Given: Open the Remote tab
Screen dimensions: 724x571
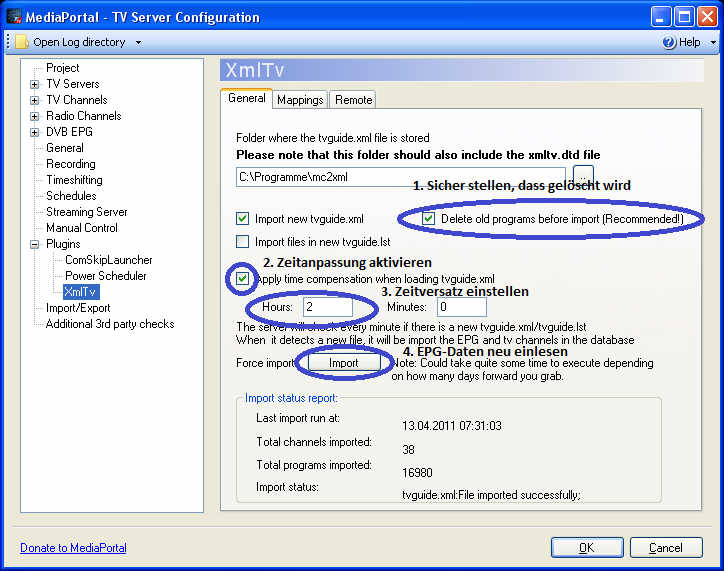Looking at the screenshot, I should (353, 99).
